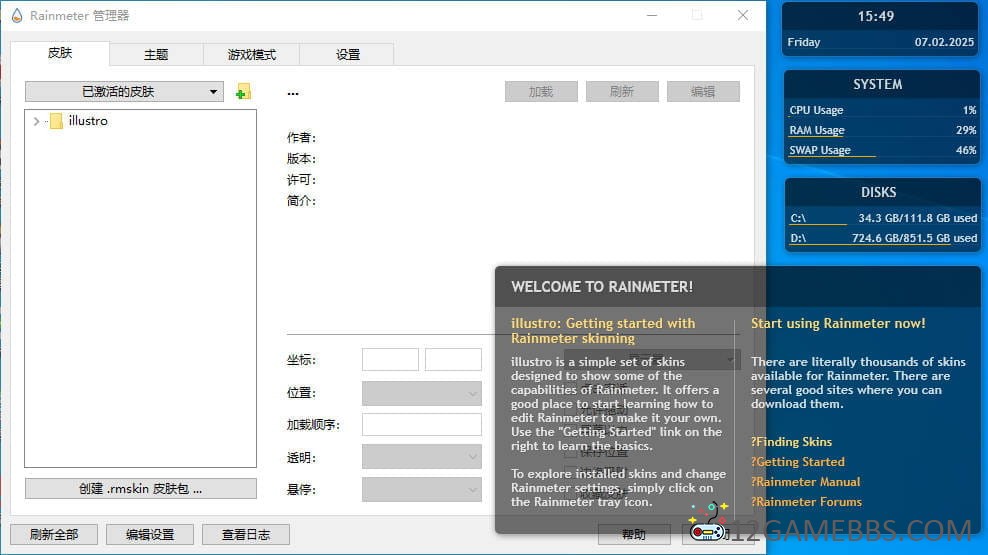Click the D:\ disk entry in Disks skin

pyautogui.click(x=883, y=238)
